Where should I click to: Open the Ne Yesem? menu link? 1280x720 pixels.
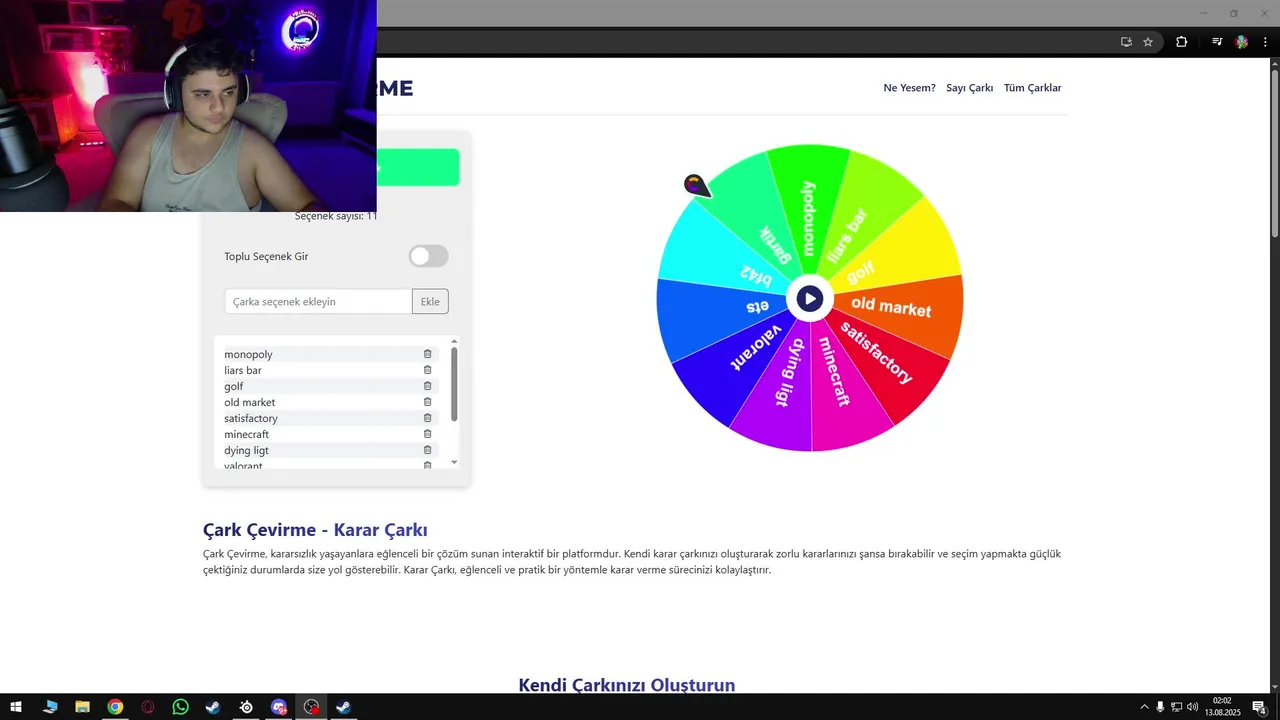[909, 88]
